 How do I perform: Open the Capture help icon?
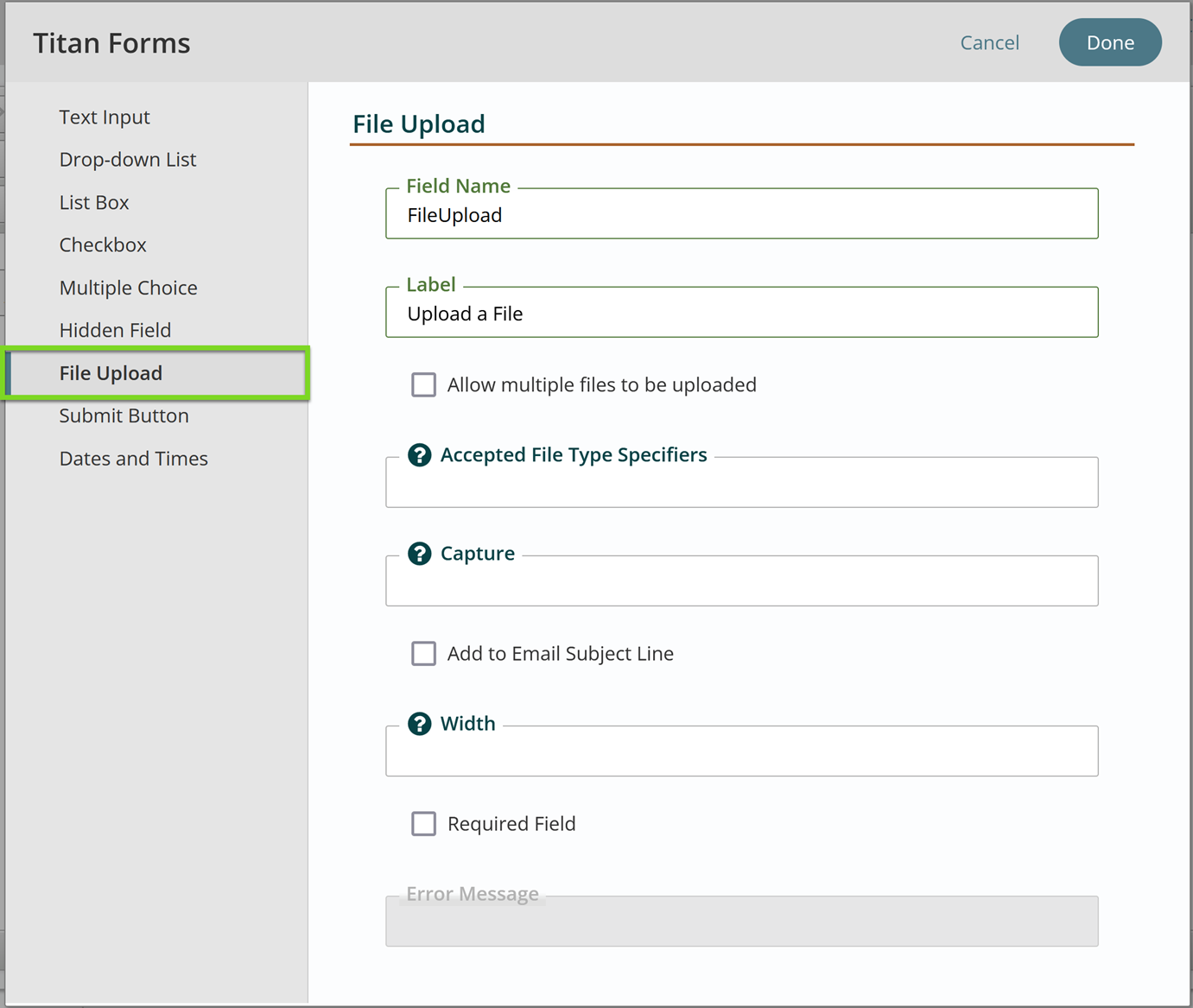point(419,554)
